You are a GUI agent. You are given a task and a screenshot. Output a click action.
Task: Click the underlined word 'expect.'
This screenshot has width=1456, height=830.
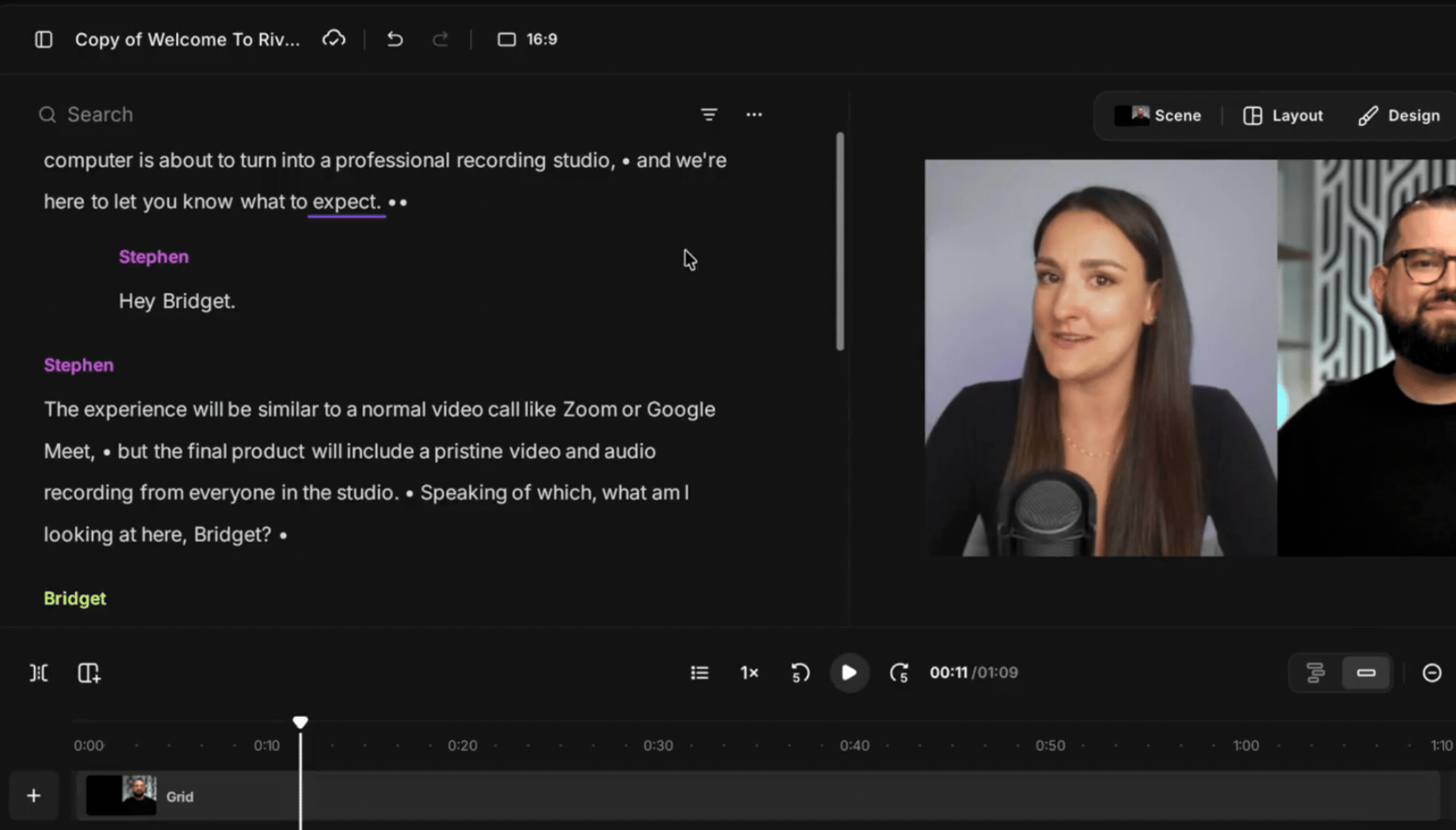[347, 202]
